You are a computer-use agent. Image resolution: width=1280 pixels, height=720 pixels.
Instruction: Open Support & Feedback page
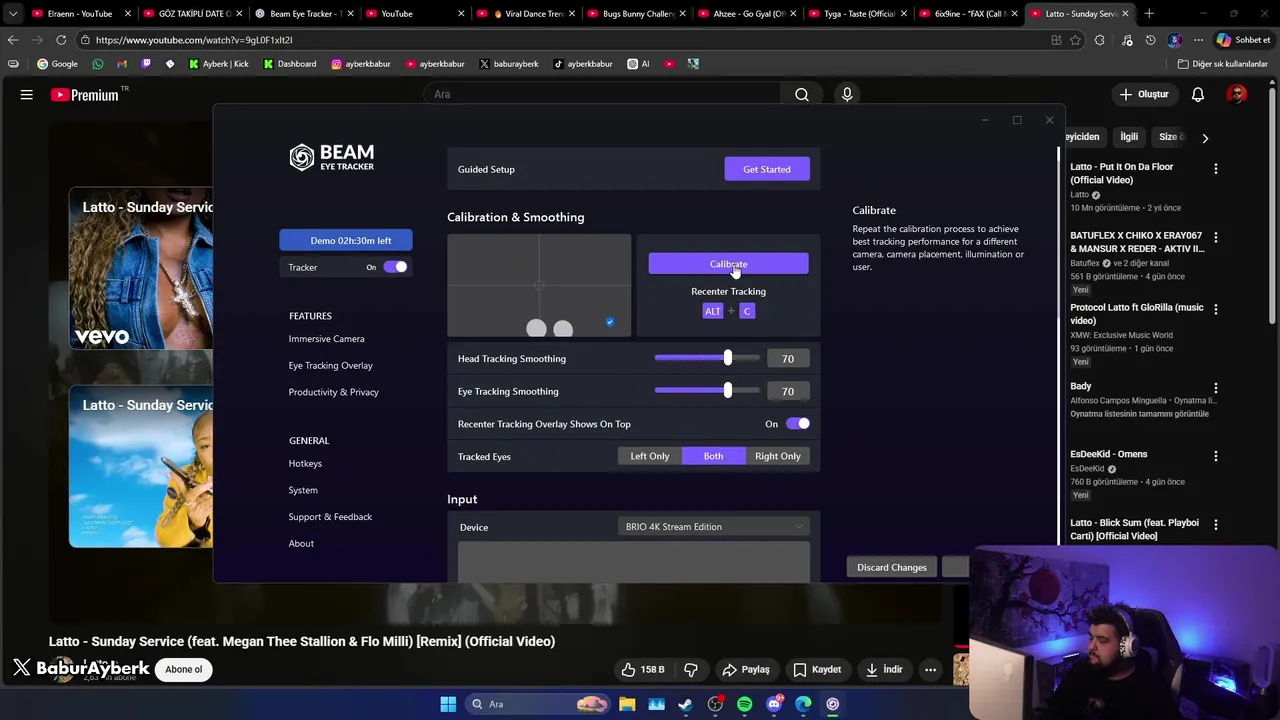coord(330,517)
